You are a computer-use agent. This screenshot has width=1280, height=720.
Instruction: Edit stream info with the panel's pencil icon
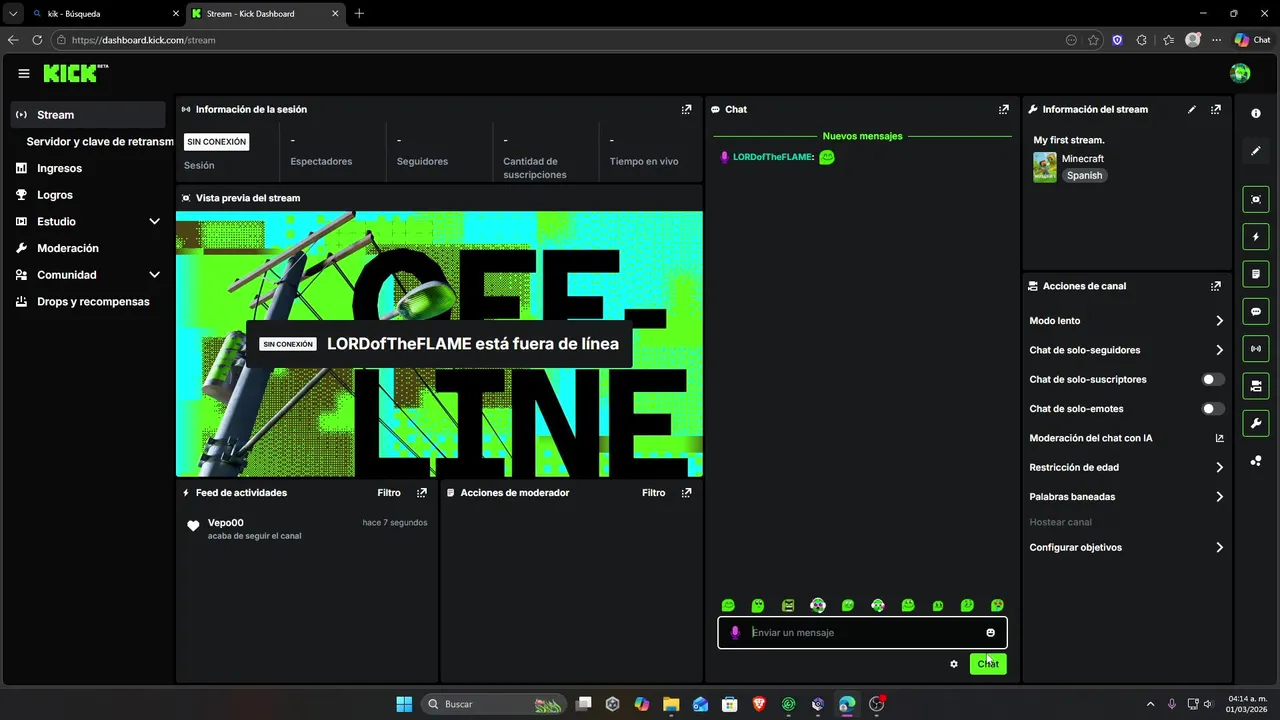tap(1191, 110)
